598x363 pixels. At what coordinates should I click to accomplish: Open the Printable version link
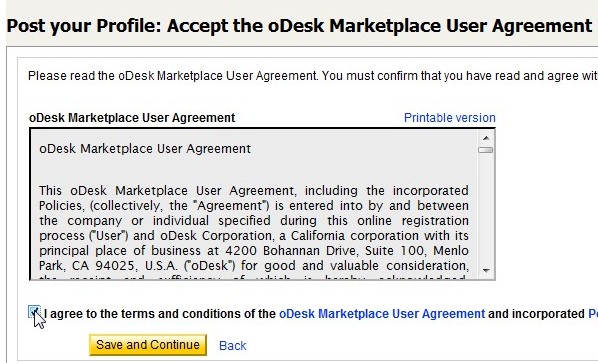(450, 118)
